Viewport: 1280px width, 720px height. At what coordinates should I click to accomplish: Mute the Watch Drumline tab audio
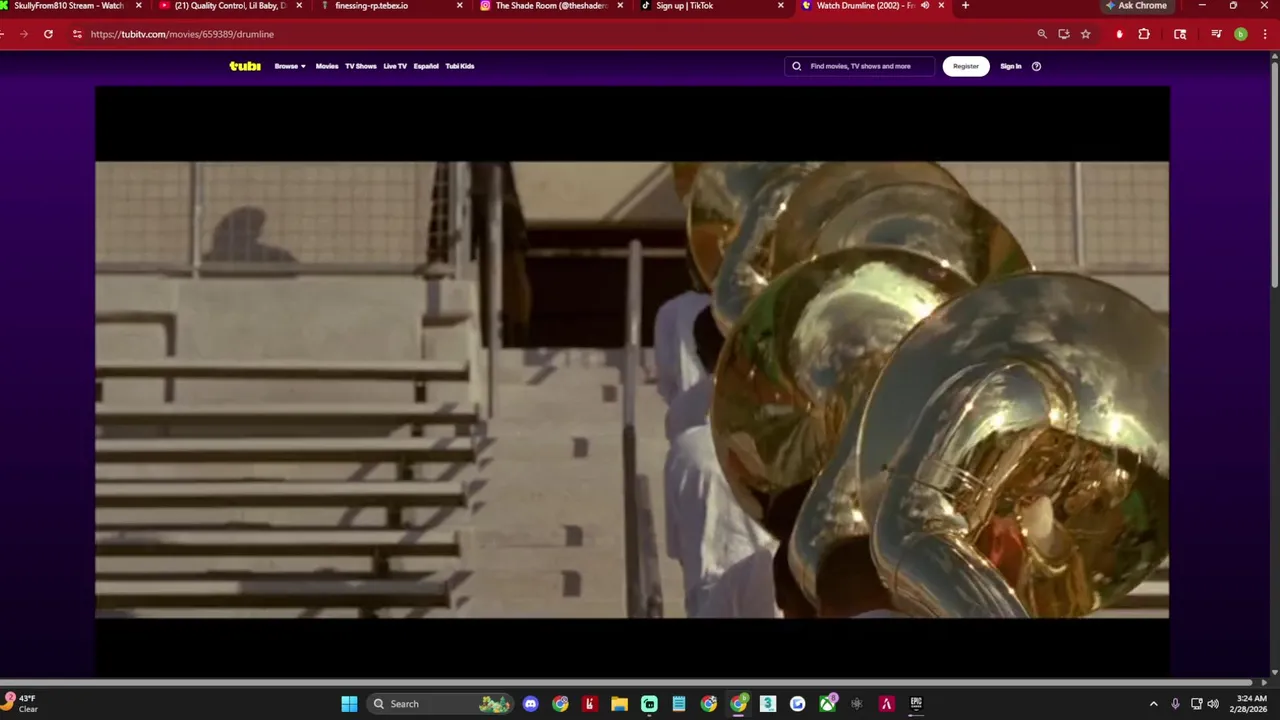(925, 6)
